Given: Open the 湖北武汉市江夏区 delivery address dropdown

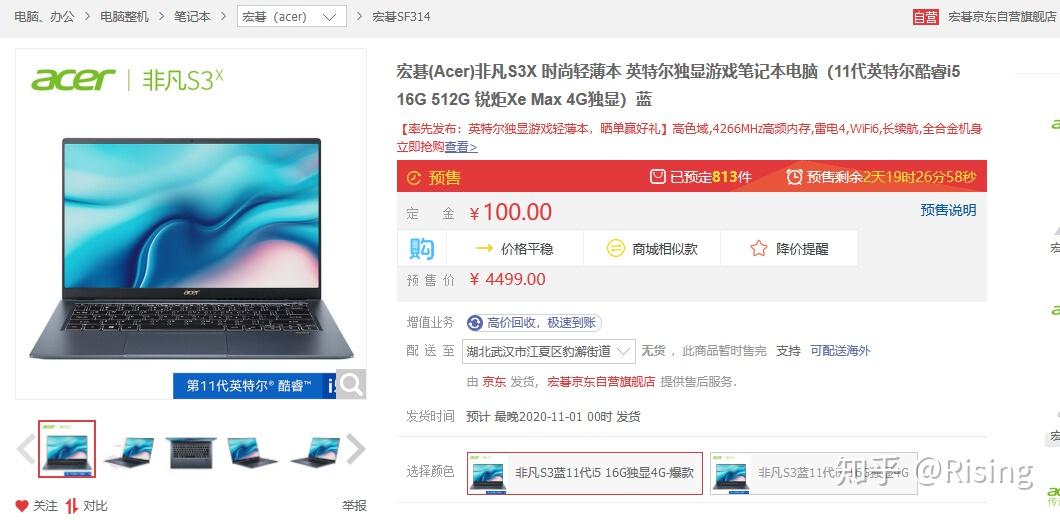Looking at the screenshot, I should 548,351.
